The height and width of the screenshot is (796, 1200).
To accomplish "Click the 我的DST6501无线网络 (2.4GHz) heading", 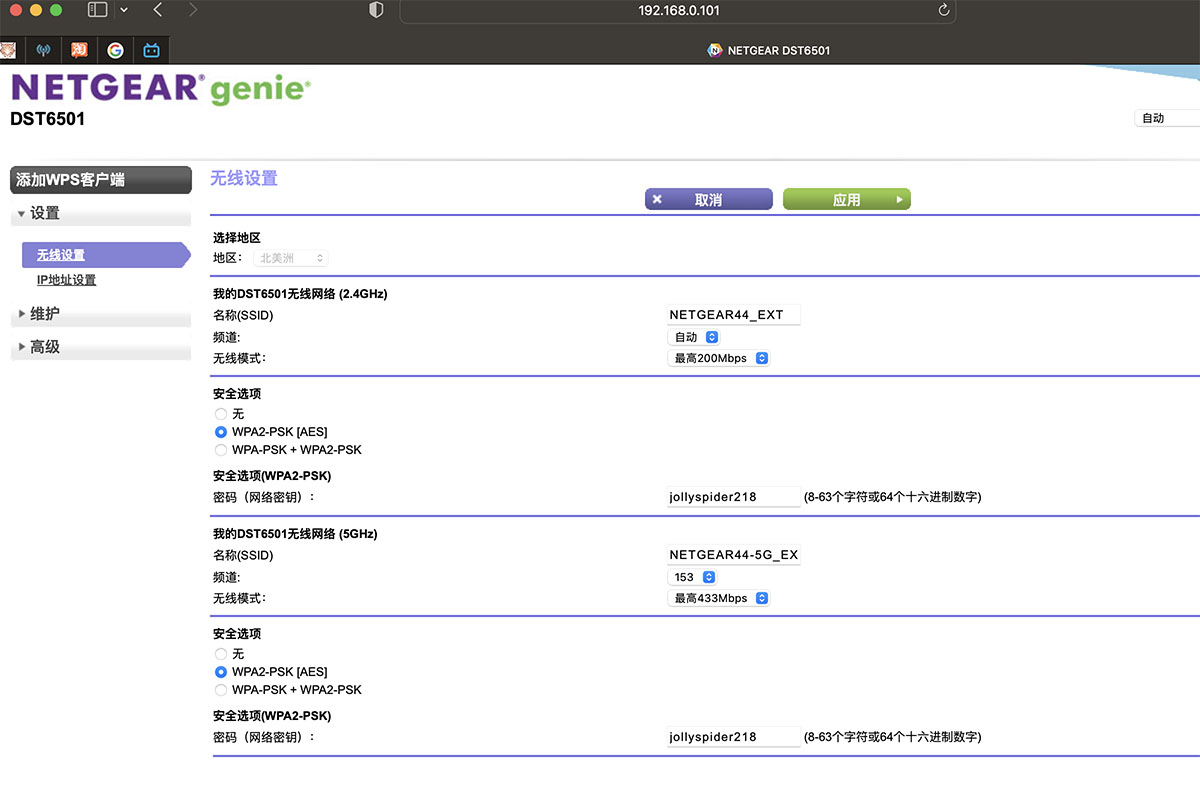I will click(x=300, y=294).
